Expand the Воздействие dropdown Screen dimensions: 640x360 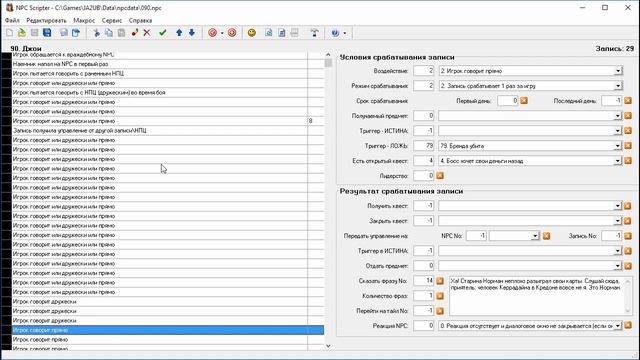click(x=618, y=71)
